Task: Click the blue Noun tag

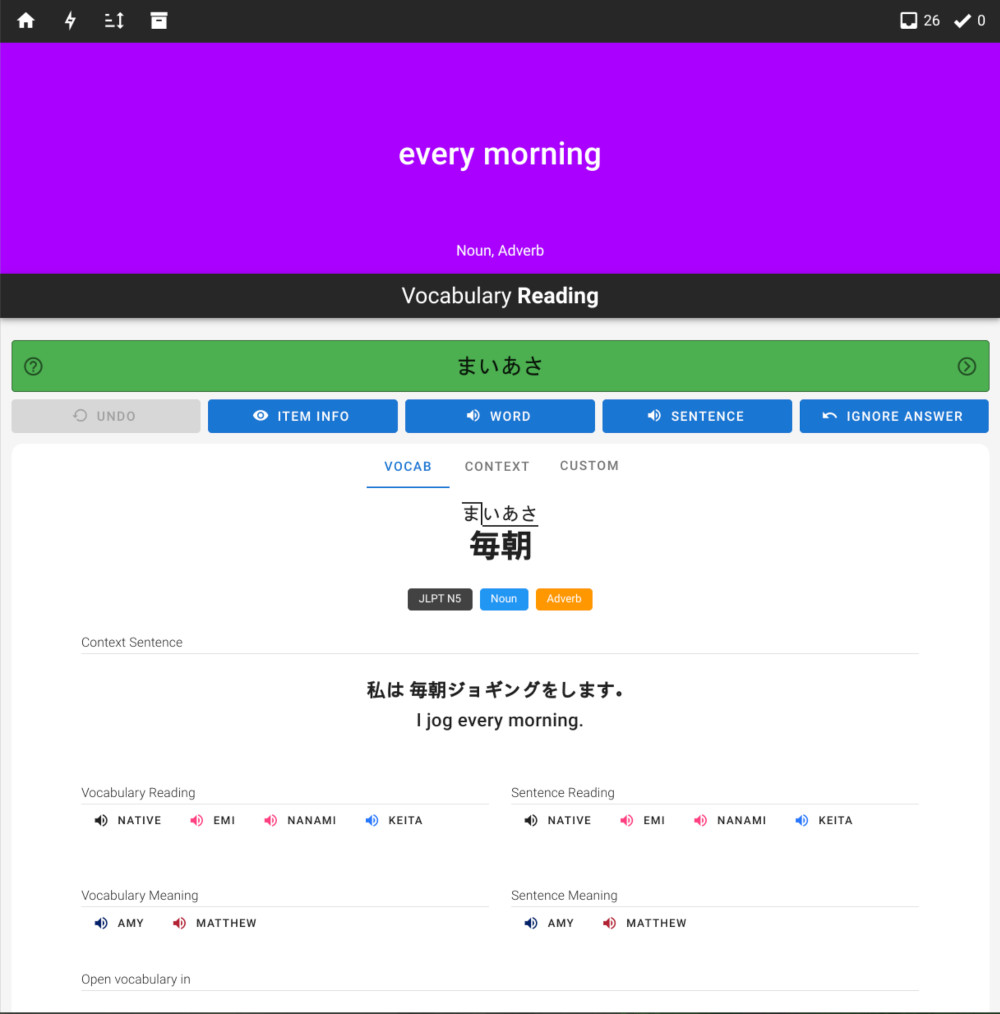Action: (x=504, y=599)
